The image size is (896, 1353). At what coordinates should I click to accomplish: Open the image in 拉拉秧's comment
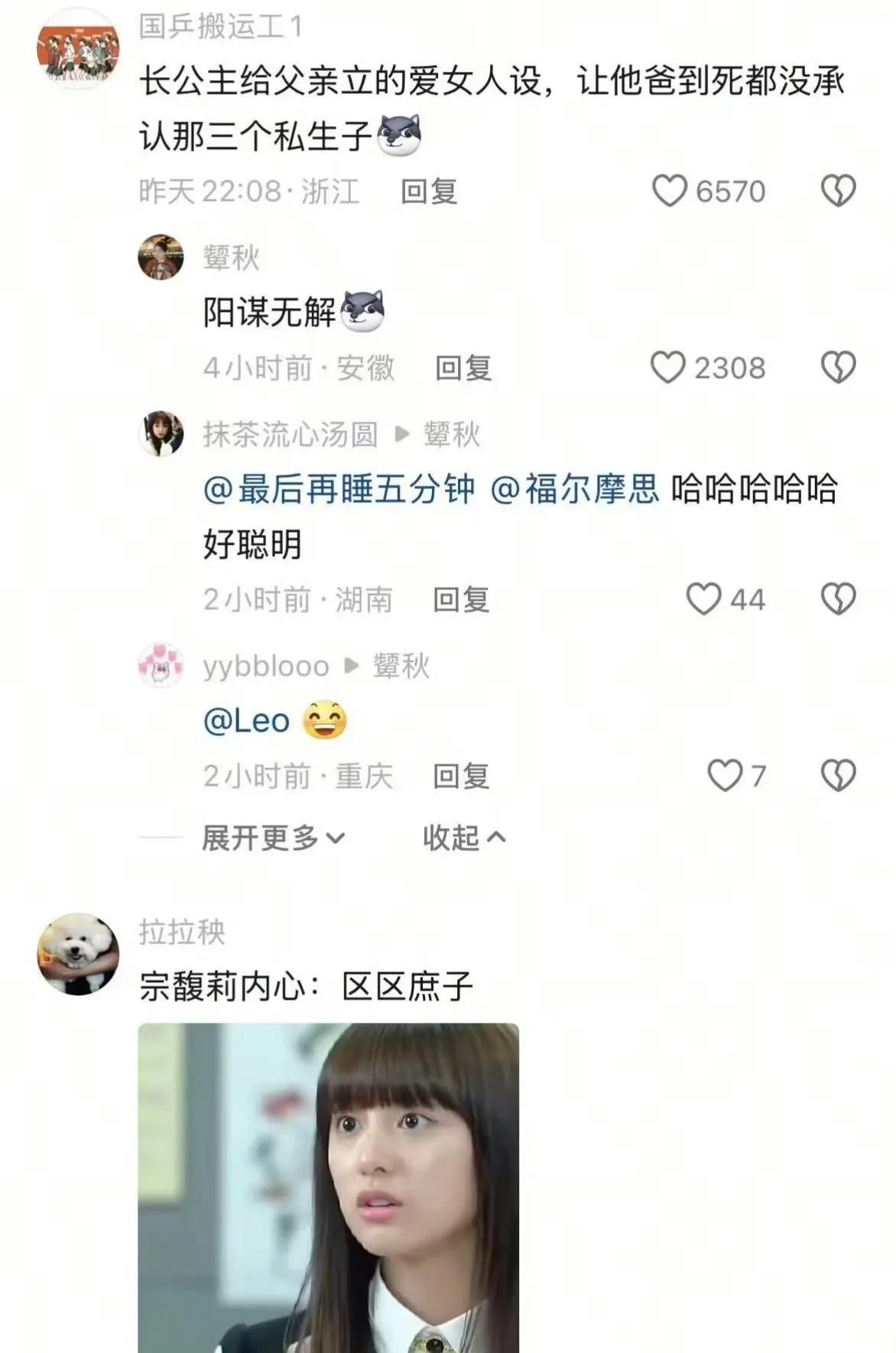tap(328, 1188)
